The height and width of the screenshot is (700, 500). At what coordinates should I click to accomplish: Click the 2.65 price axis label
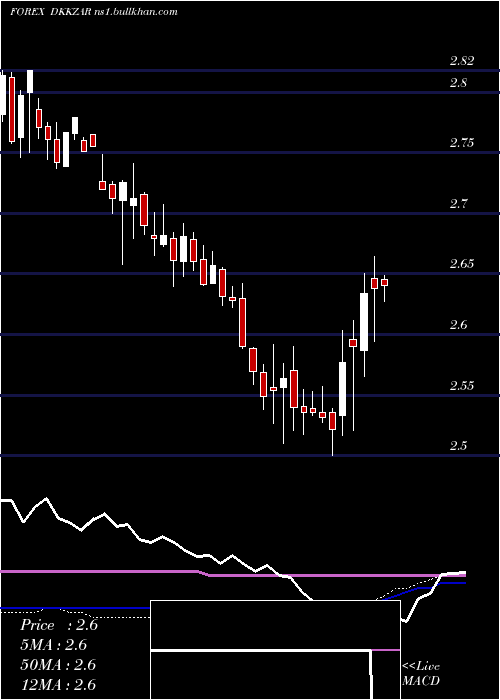462,263
